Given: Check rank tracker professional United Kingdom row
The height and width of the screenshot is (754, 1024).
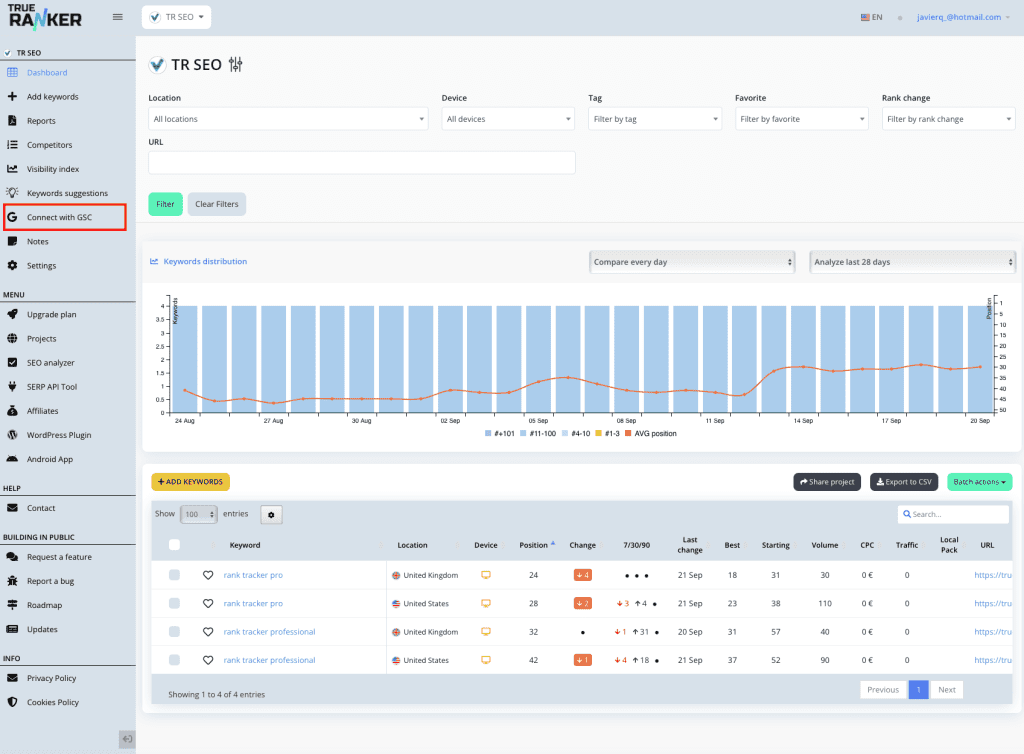Looking at the screenshot, I should point(174,632).
